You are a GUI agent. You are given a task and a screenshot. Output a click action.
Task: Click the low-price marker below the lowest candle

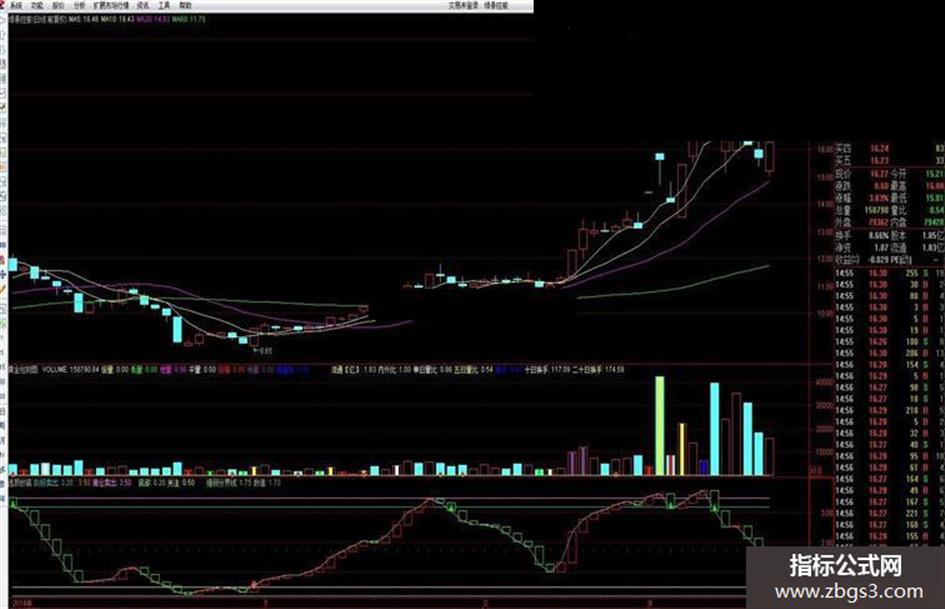264,350
